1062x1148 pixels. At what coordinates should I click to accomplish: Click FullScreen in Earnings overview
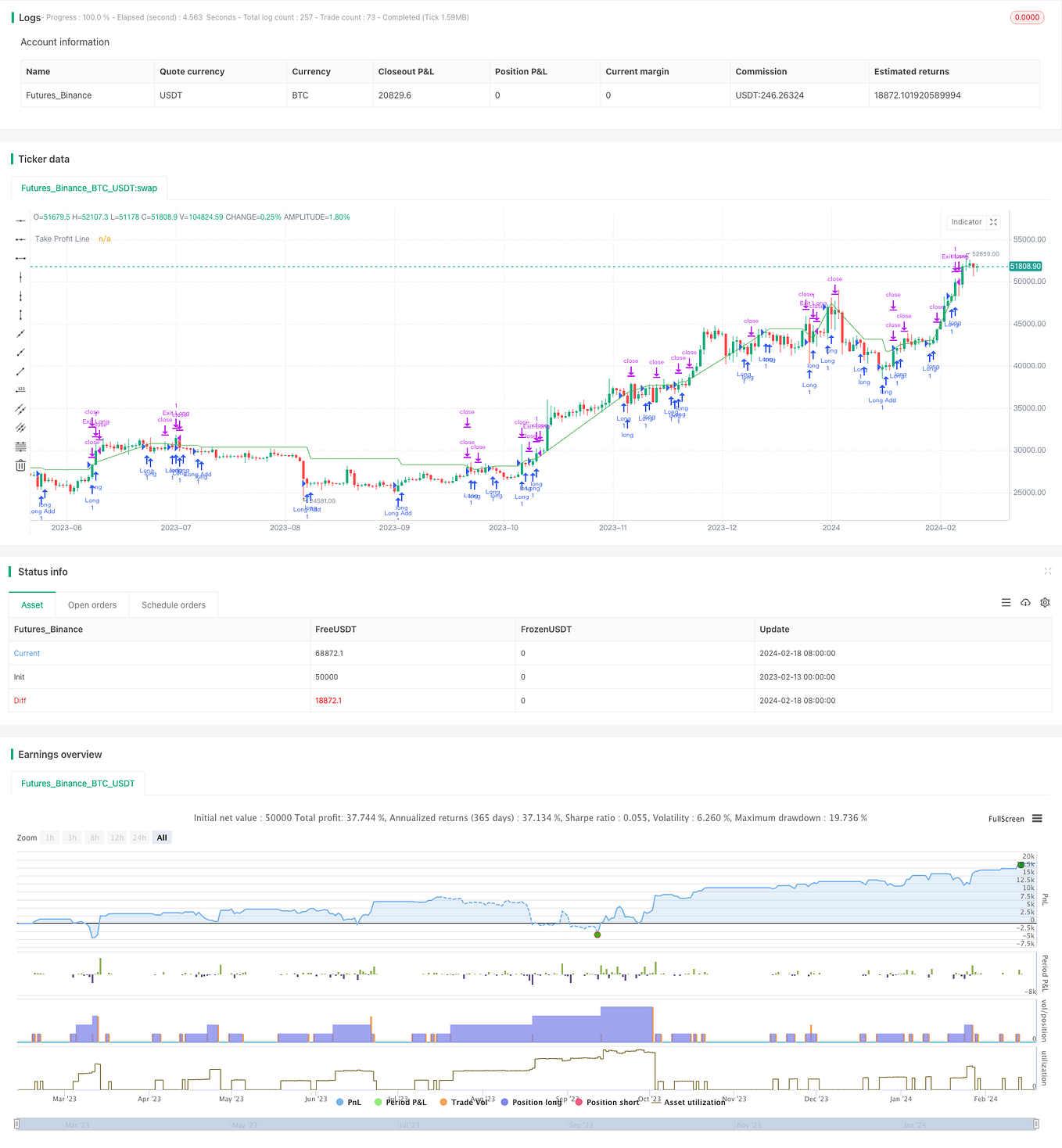[x=1006, y=818]
